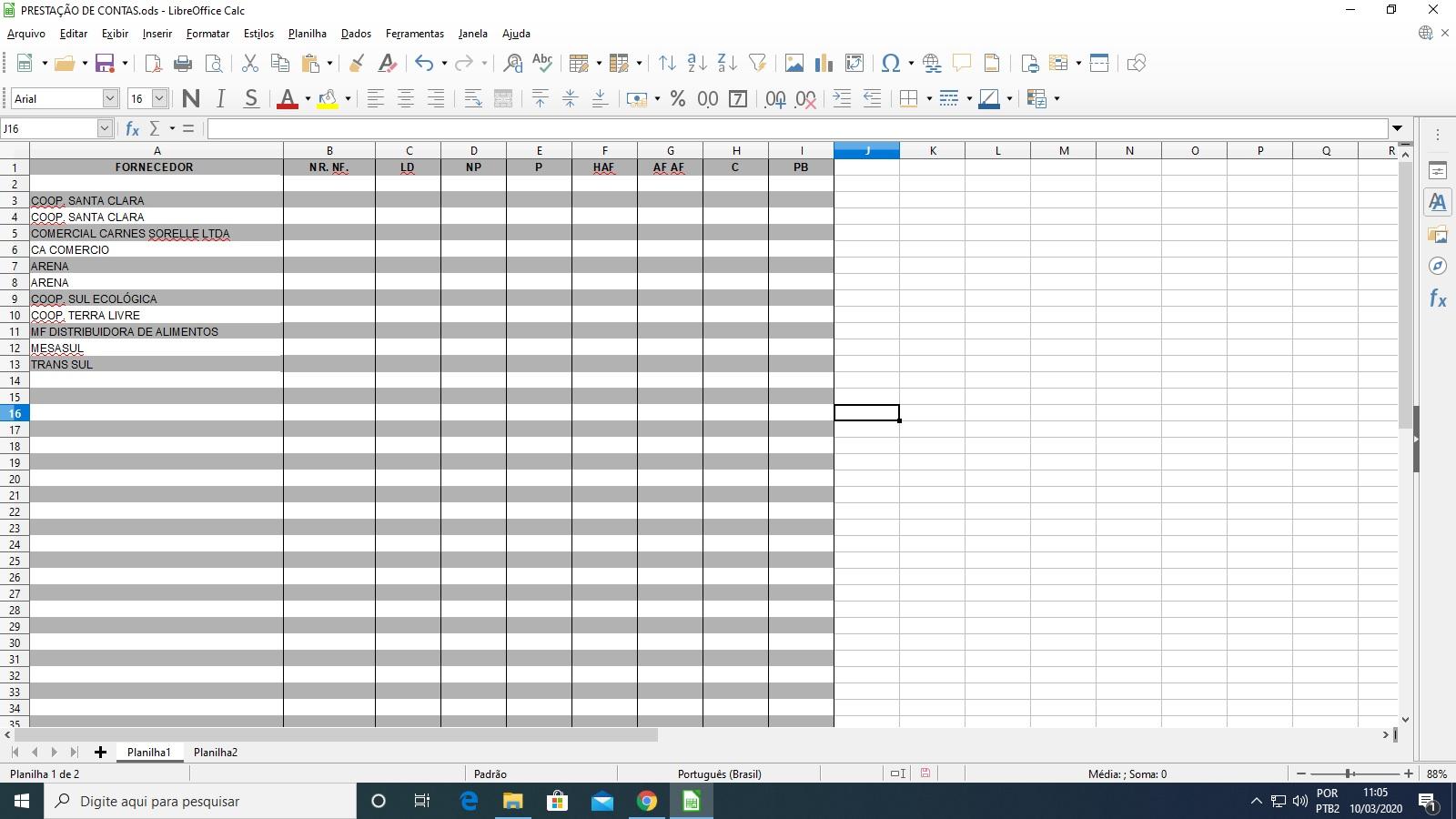Clear direct formatting
The height and width of the screenshot is (819, 1456).
387,63
